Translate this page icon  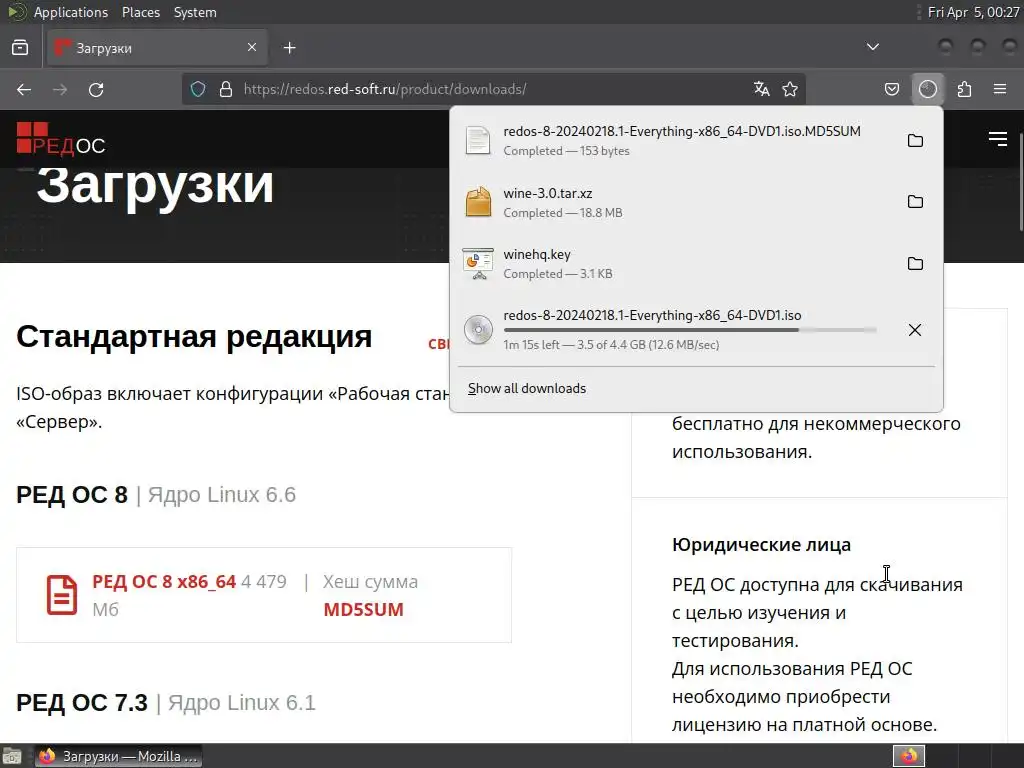[761, 89]
